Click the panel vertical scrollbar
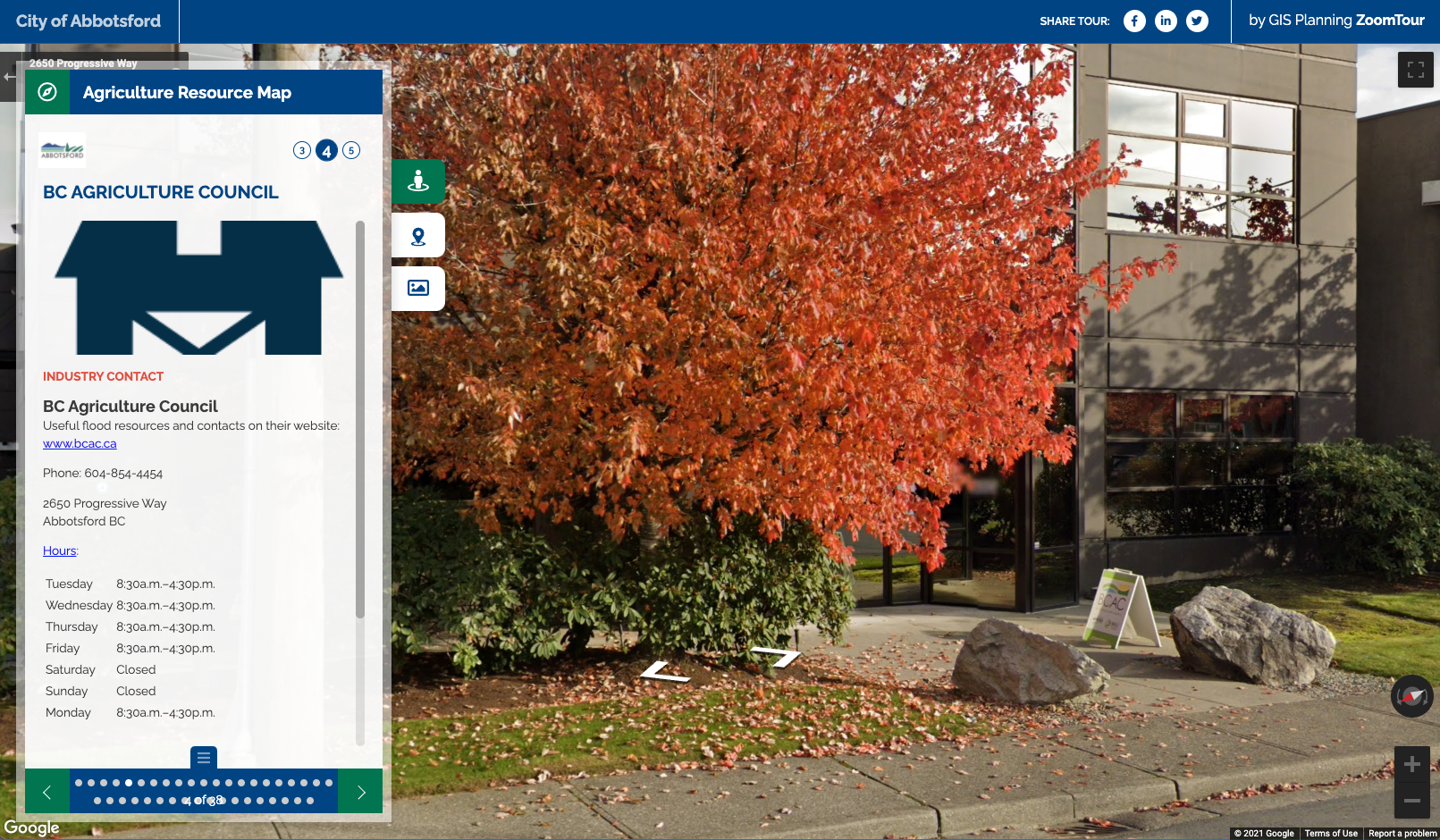Viewport: 1440px width, 840px height. point(360,418)
